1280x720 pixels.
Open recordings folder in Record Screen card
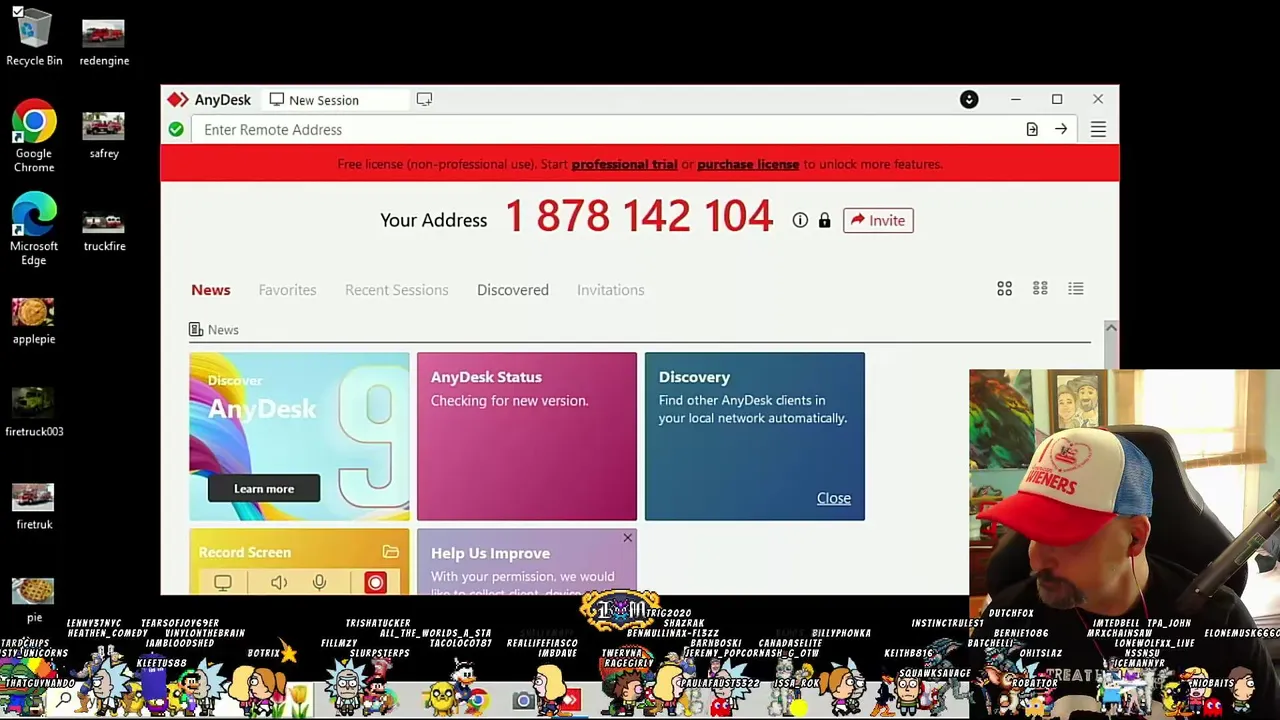pyautogui.click(x=390, y=552)
